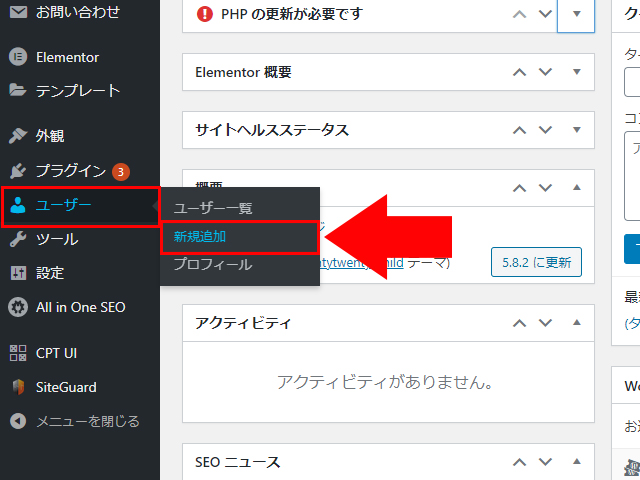
Task: Click the 5.8.2 に更新 button
Action: pyautogui.click(x=536, y=262)
